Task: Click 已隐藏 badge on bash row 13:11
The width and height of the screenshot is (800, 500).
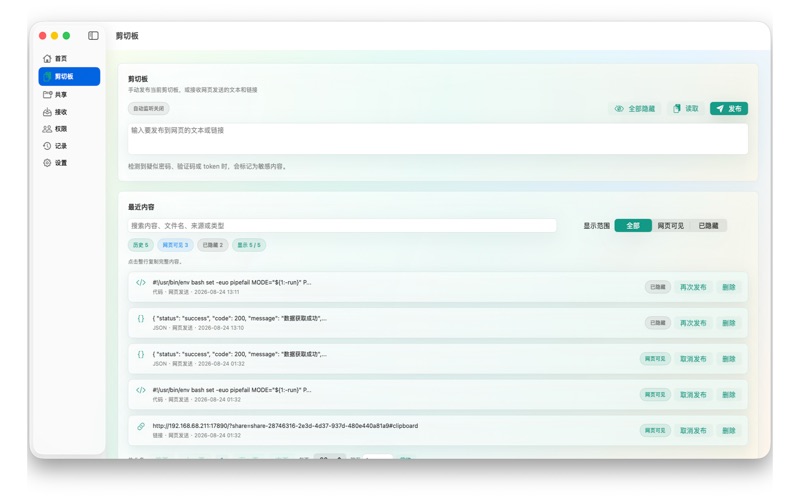Action: click(658, 287)
